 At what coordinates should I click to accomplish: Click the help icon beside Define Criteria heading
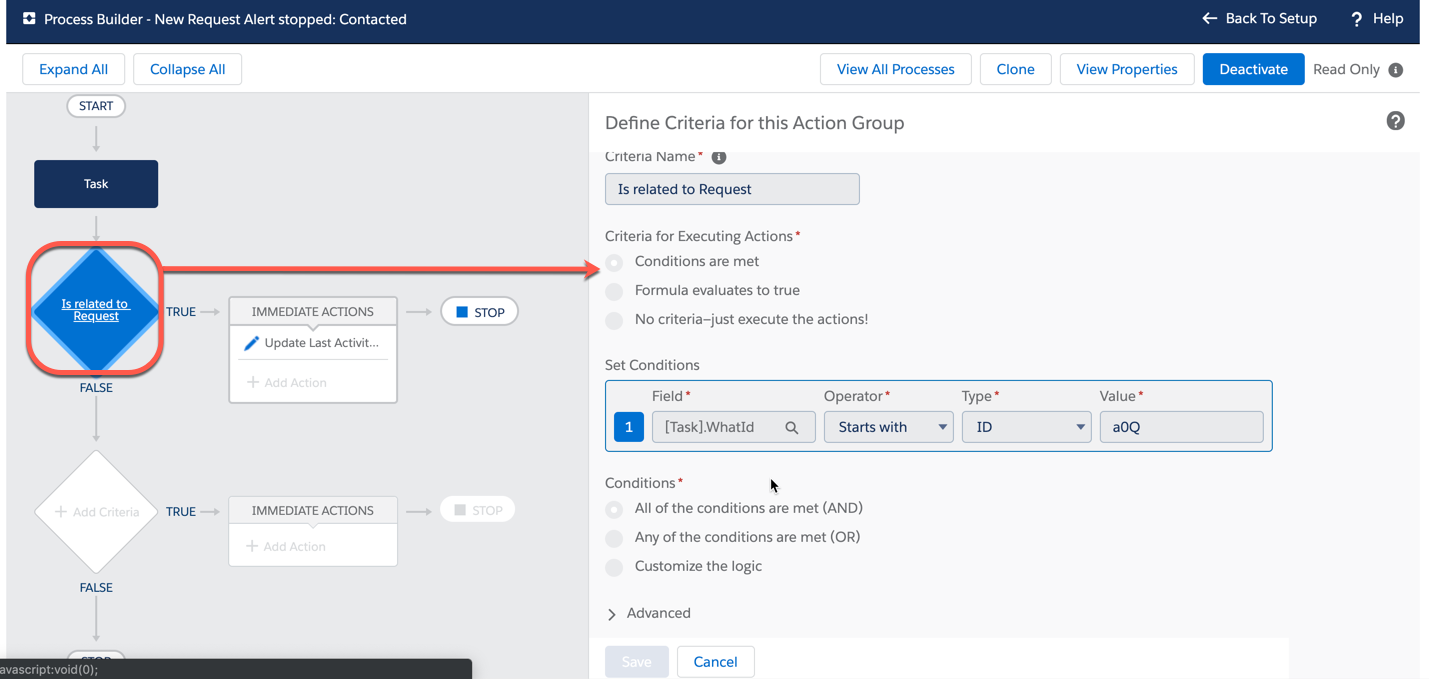pos(1396,120)
